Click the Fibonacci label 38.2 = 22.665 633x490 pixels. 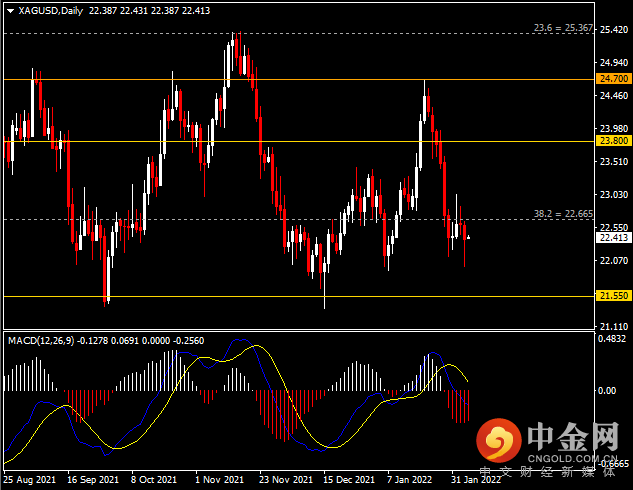click(x=563, y=214)
